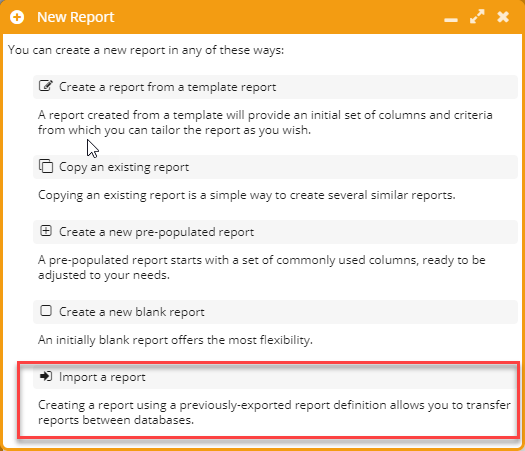Open Create a new pre-populated report

pos(275,232)
